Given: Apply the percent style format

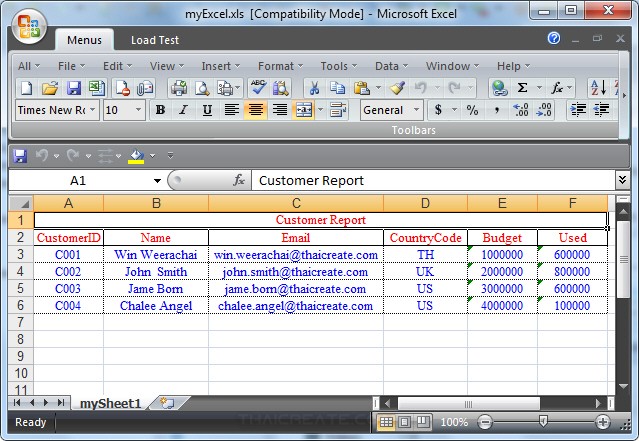Looking at the screenshot, I should (471, 110).
